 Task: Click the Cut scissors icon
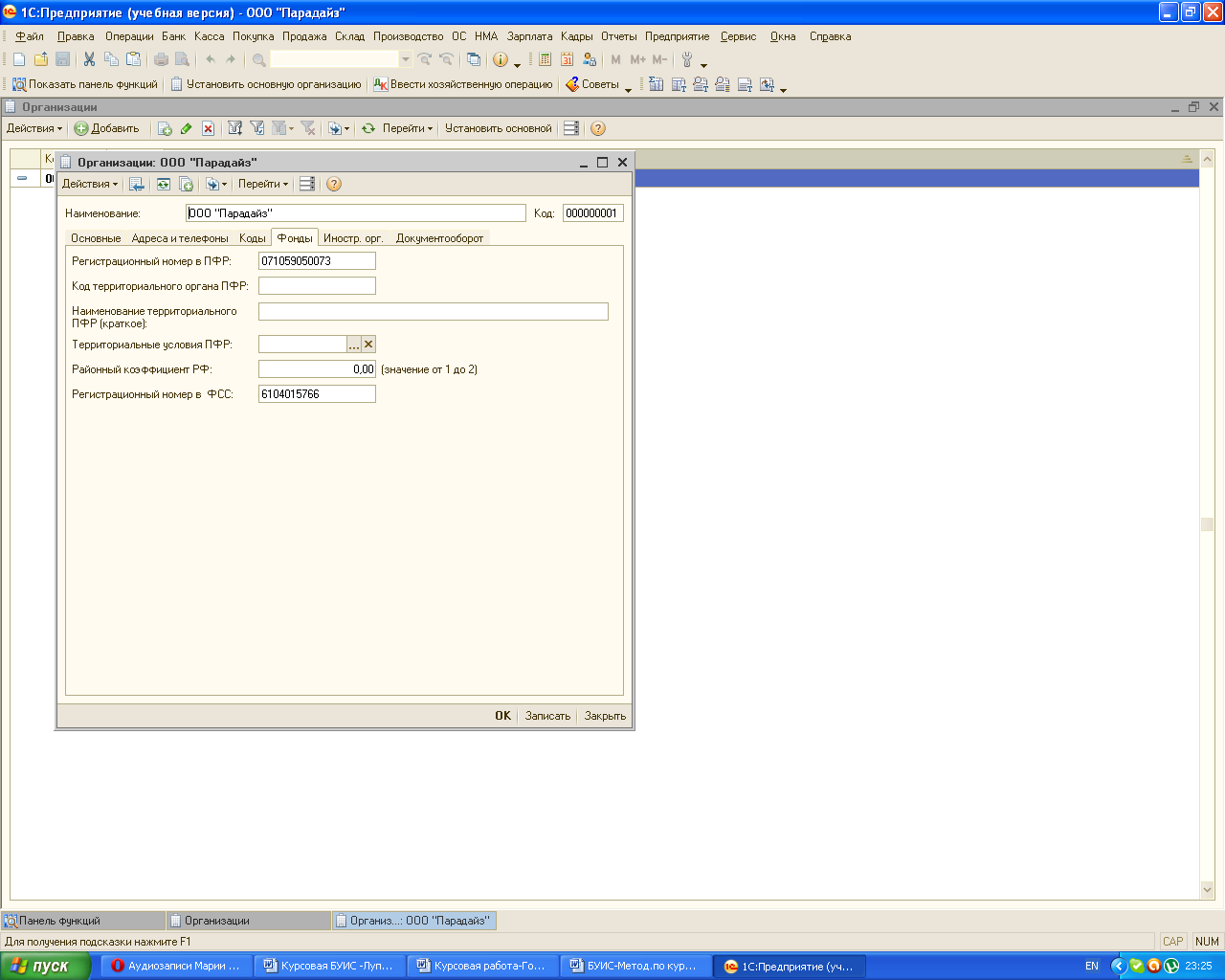pyautogui.click(x=89, y=59)
